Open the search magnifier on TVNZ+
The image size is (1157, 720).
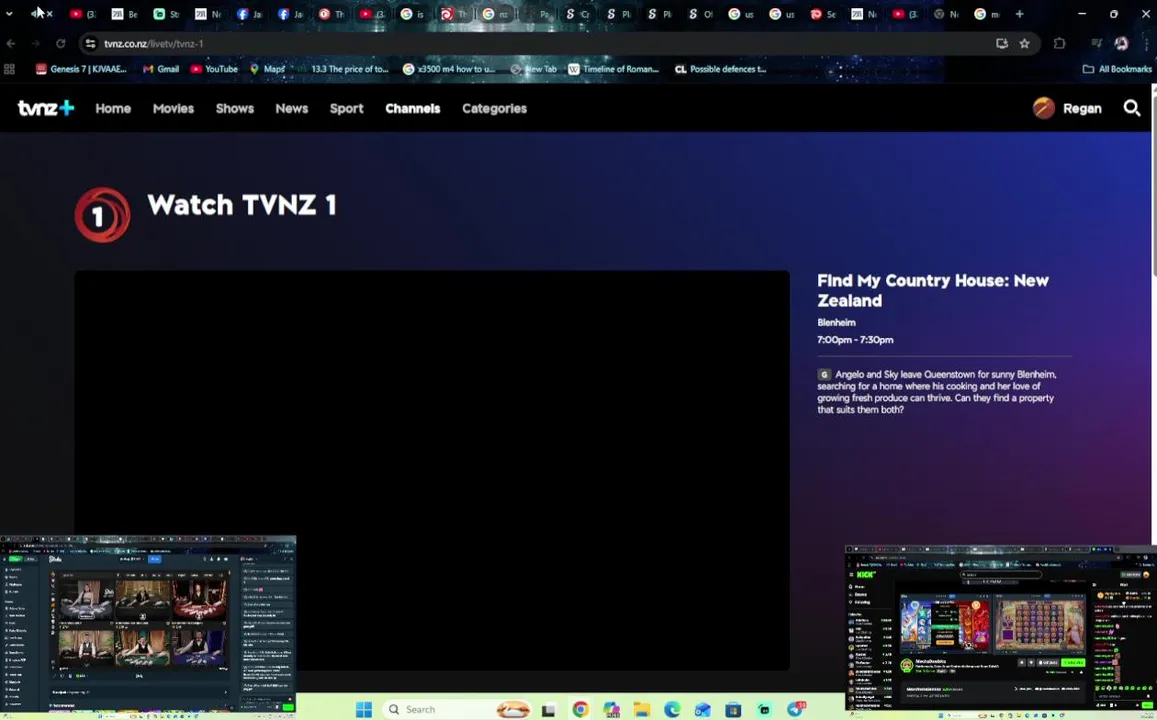(x=1131, y=108)
